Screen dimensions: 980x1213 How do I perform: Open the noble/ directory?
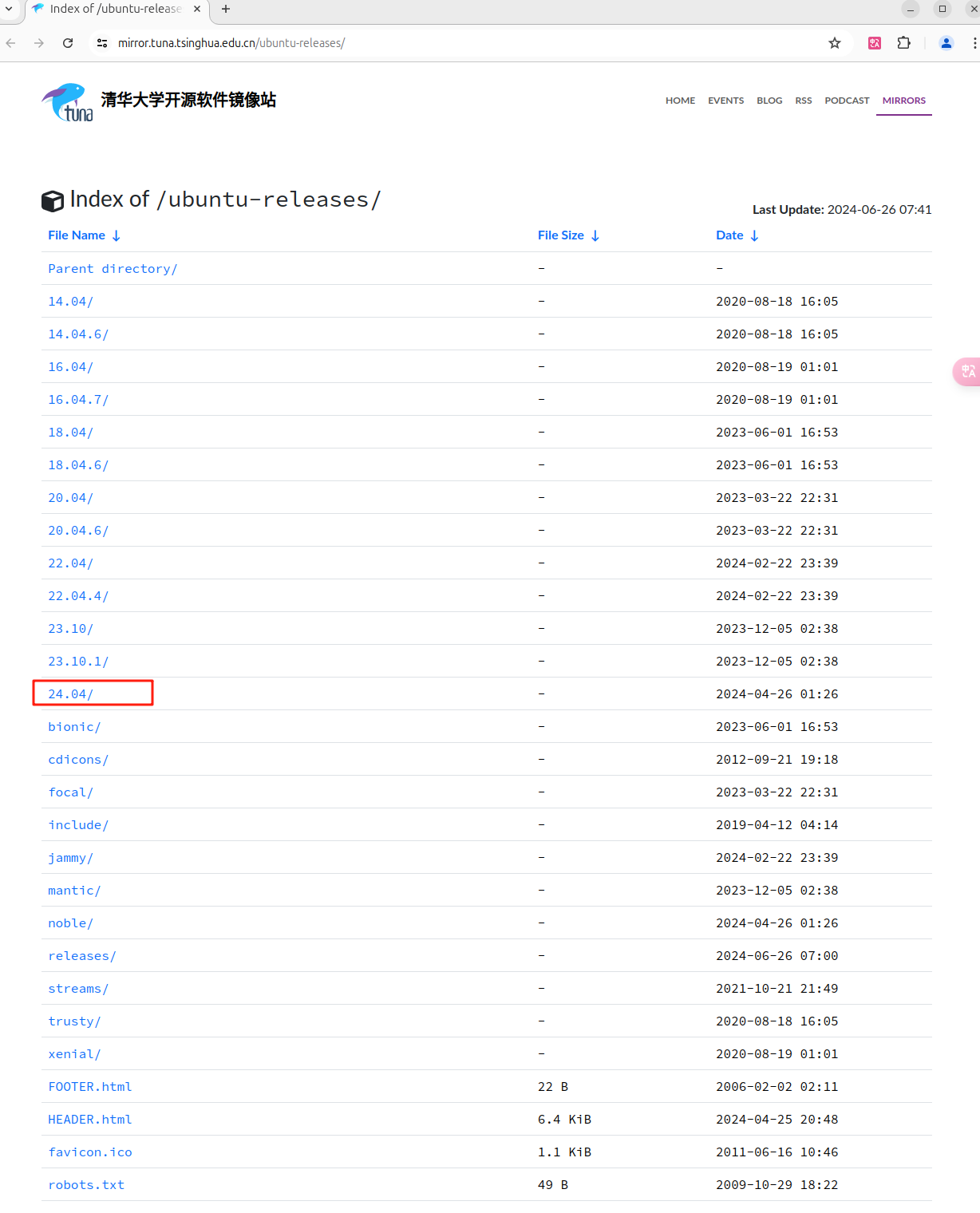[x=70, y=923]
